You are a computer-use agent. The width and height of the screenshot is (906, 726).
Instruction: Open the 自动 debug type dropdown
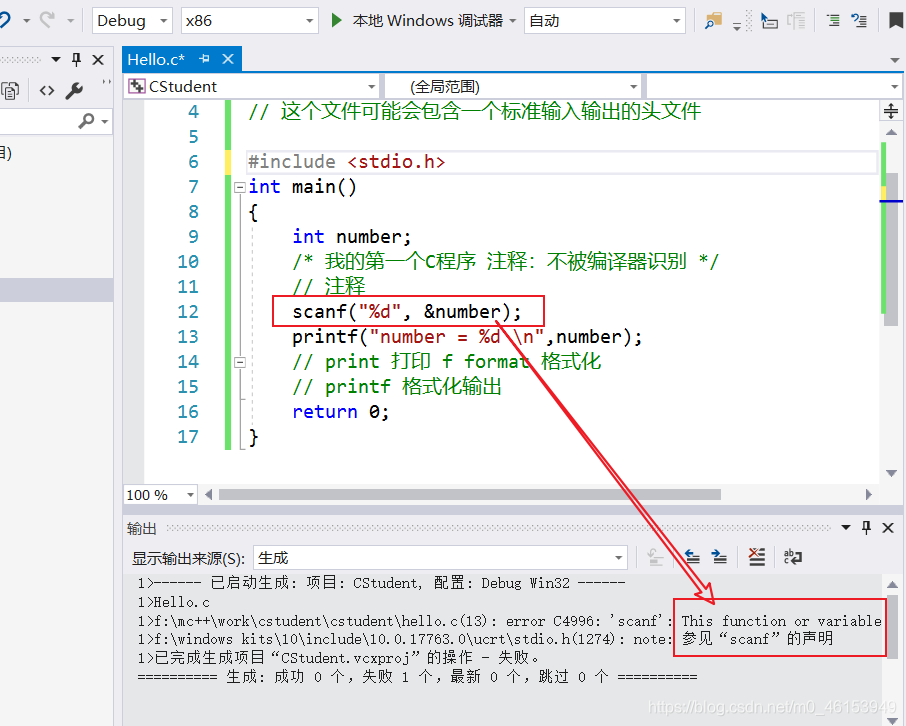point(605,21)
